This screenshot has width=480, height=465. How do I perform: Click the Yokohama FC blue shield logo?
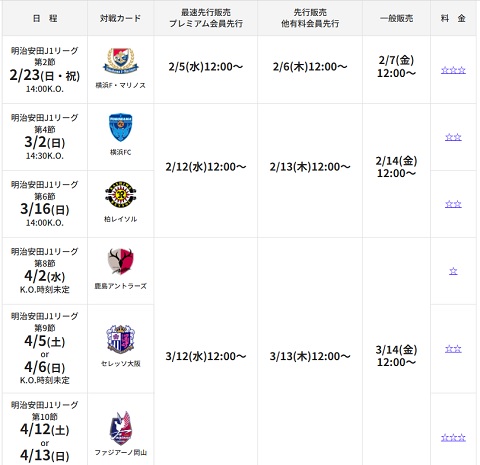point(121,127)
